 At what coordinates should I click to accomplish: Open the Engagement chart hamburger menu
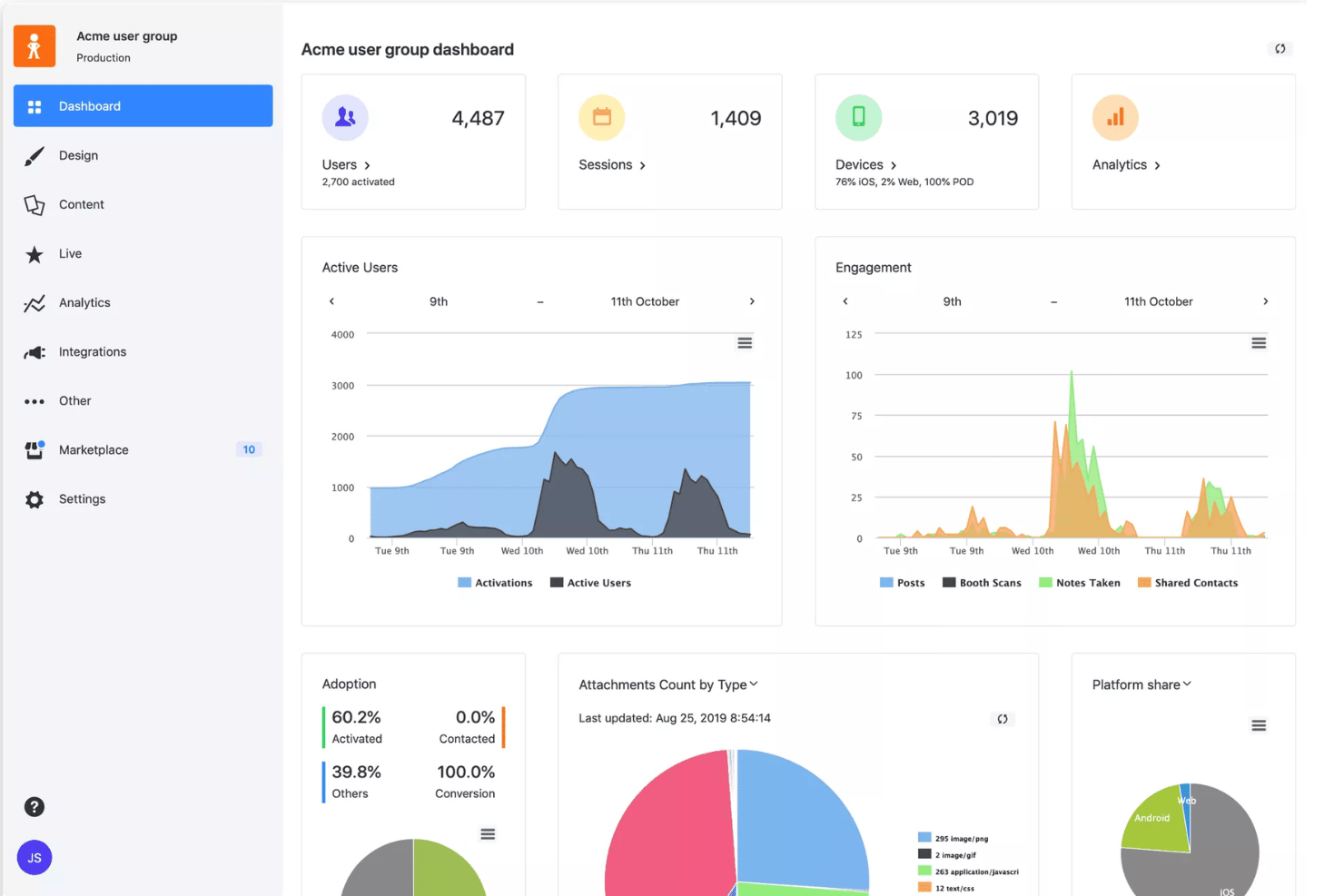(x=1259, y=343)
